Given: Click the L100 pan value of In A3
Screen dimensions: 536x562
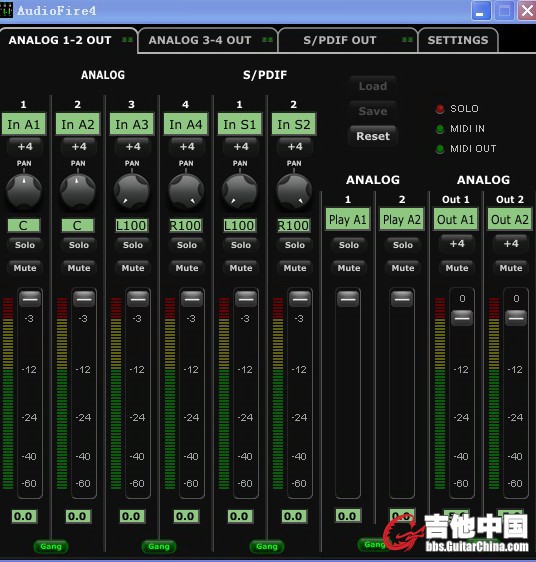Looking at the screenshot, I should click(132, 225).
